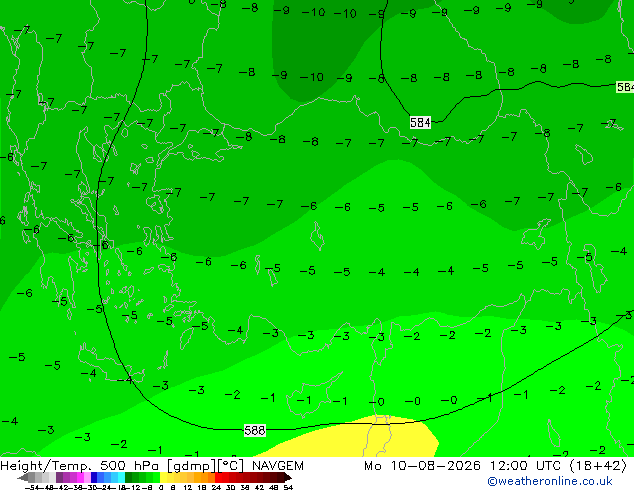Click the boxed 584 contour label mid-map

420,122
